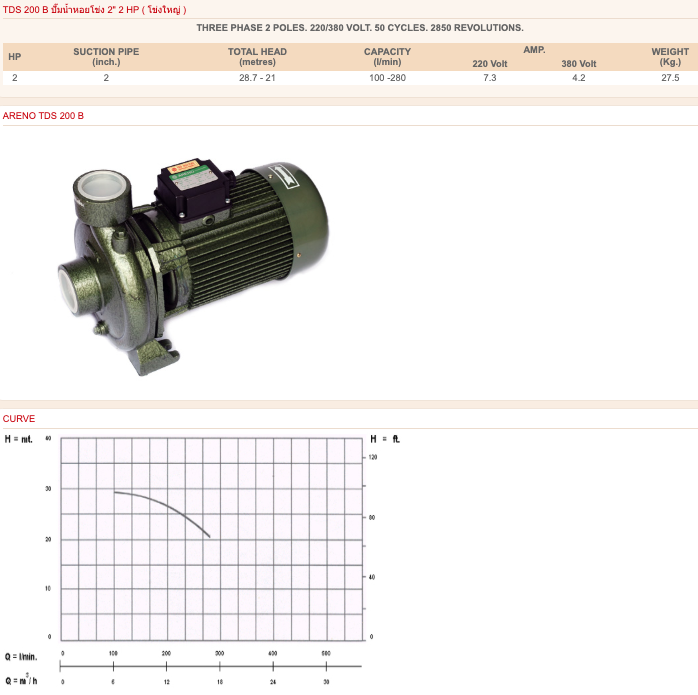Click the 220 Volt sub-header
This screenshot has width=698, height=695.
[x=490, y=64]
